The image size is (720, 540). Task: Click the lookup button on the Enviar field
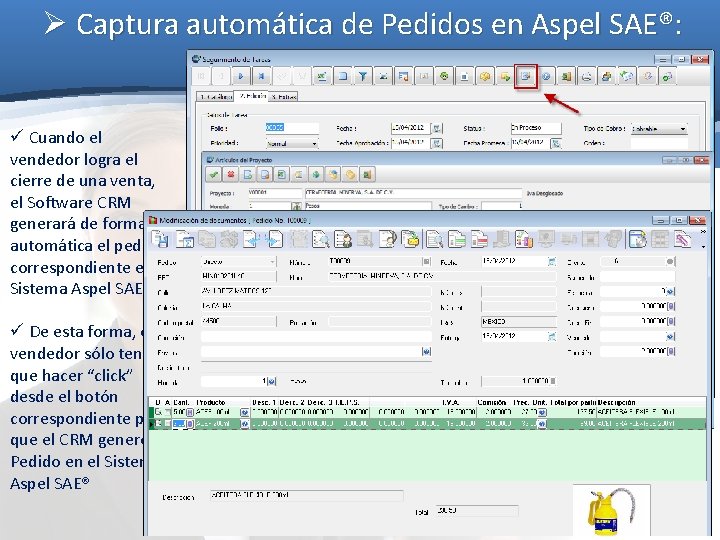click(426, 351)
